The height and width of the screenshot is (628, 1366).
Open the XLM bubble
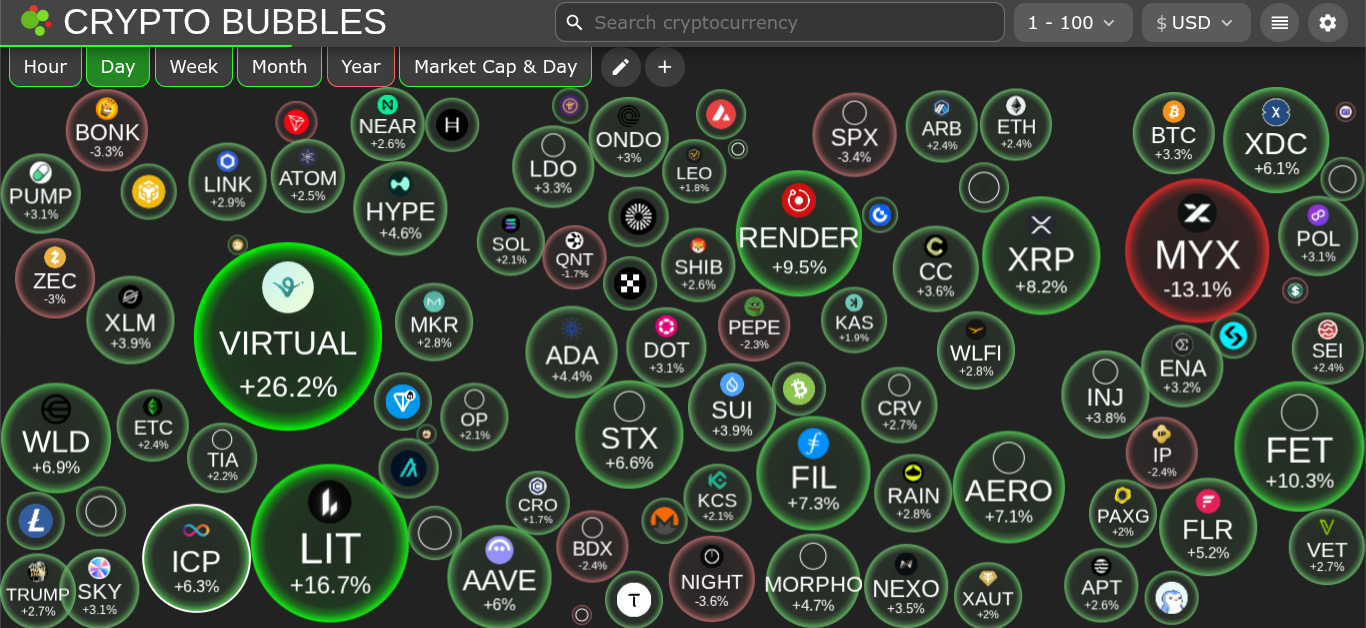click(x=130, y=319)
